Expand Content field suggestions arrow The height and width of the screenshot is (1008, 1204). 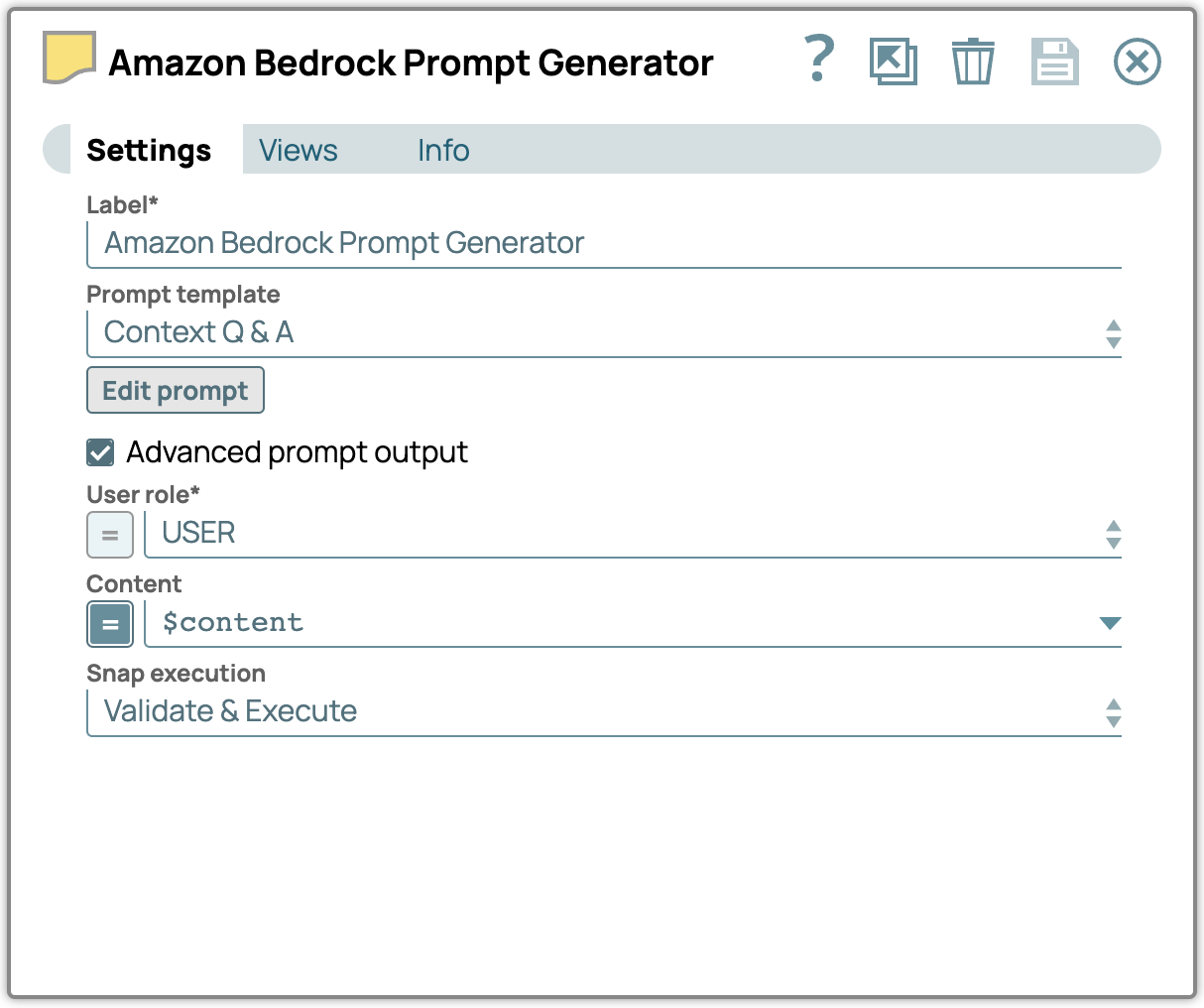[1110, 623]
